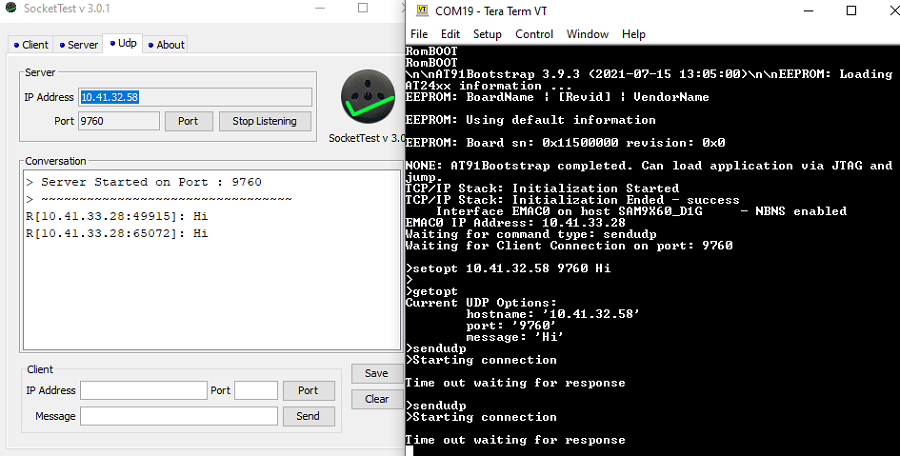Open the Help menu in Tera Term
Screen dimensions: 900x456
pyautogui.click(x=633, y=34)
